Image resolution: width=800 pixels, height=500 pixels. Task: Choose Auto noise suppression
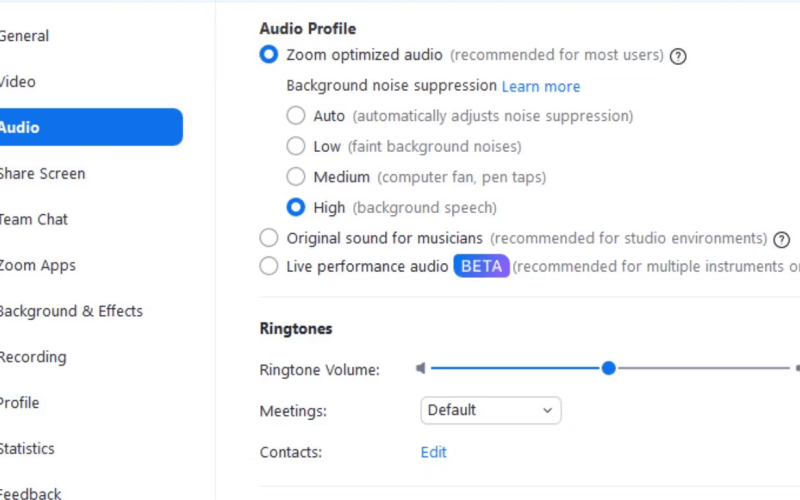pos(296,116)
